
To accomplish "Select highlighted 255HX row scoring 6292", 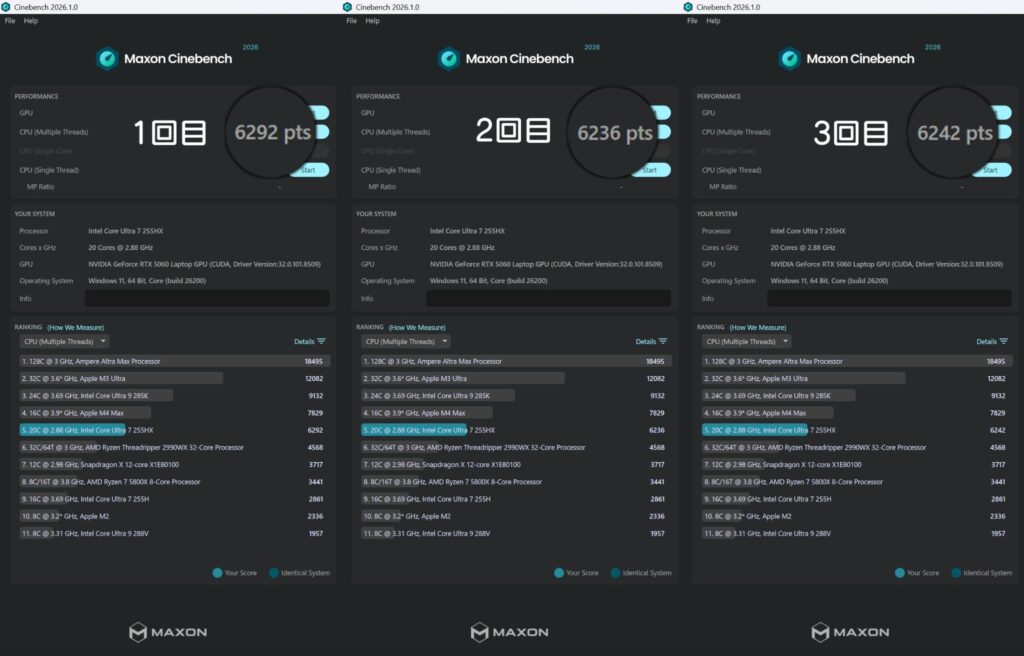I will [174, 430].
